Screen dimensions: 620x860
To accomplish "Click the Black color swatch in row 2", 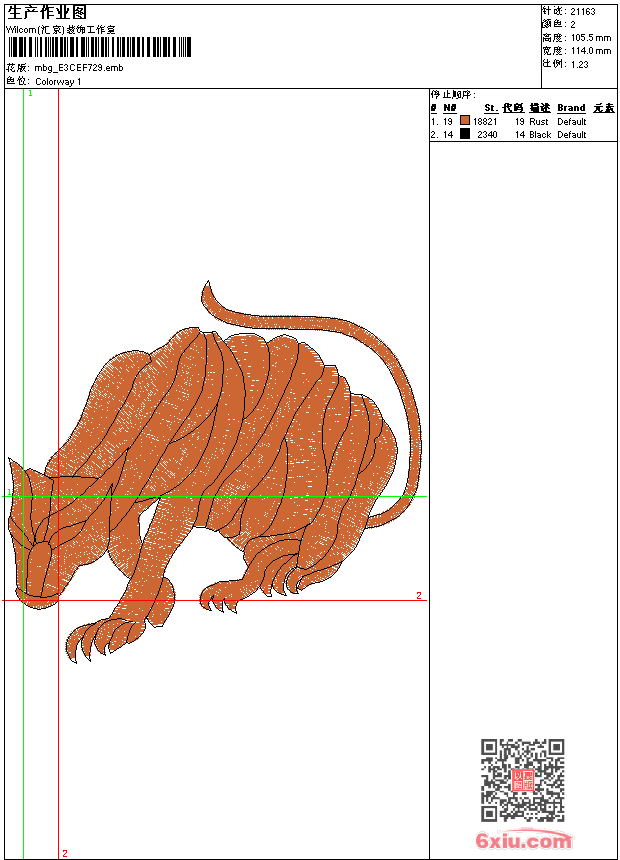I will click(465, 134).
